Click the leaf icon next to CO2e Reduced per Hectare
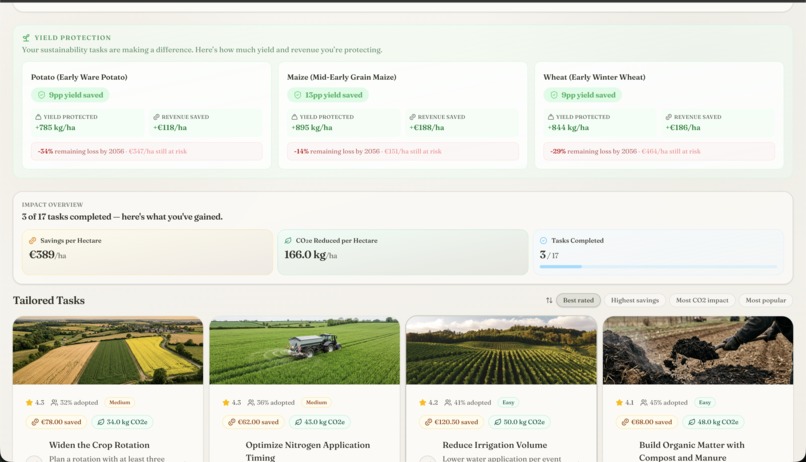 tap(288, 241)
